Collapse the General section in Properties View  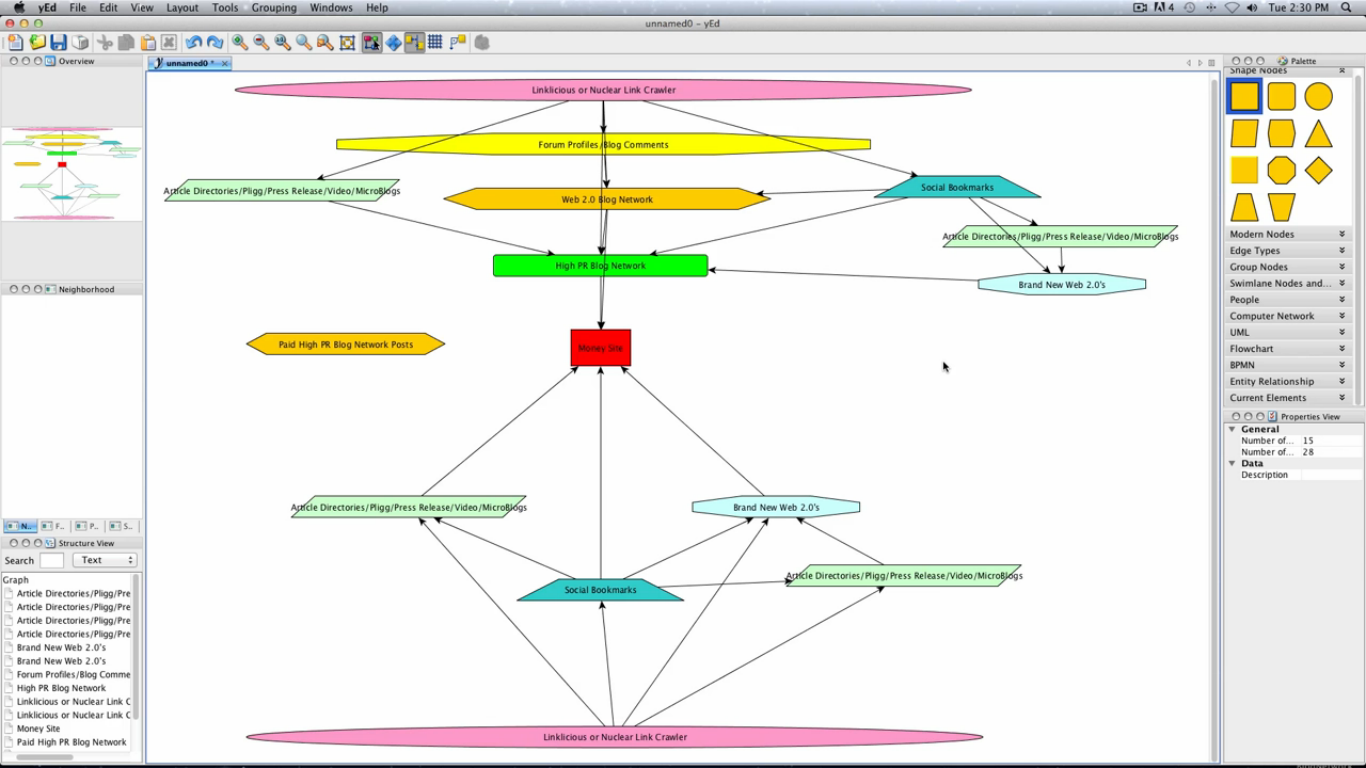click(x=1232, y=429)
